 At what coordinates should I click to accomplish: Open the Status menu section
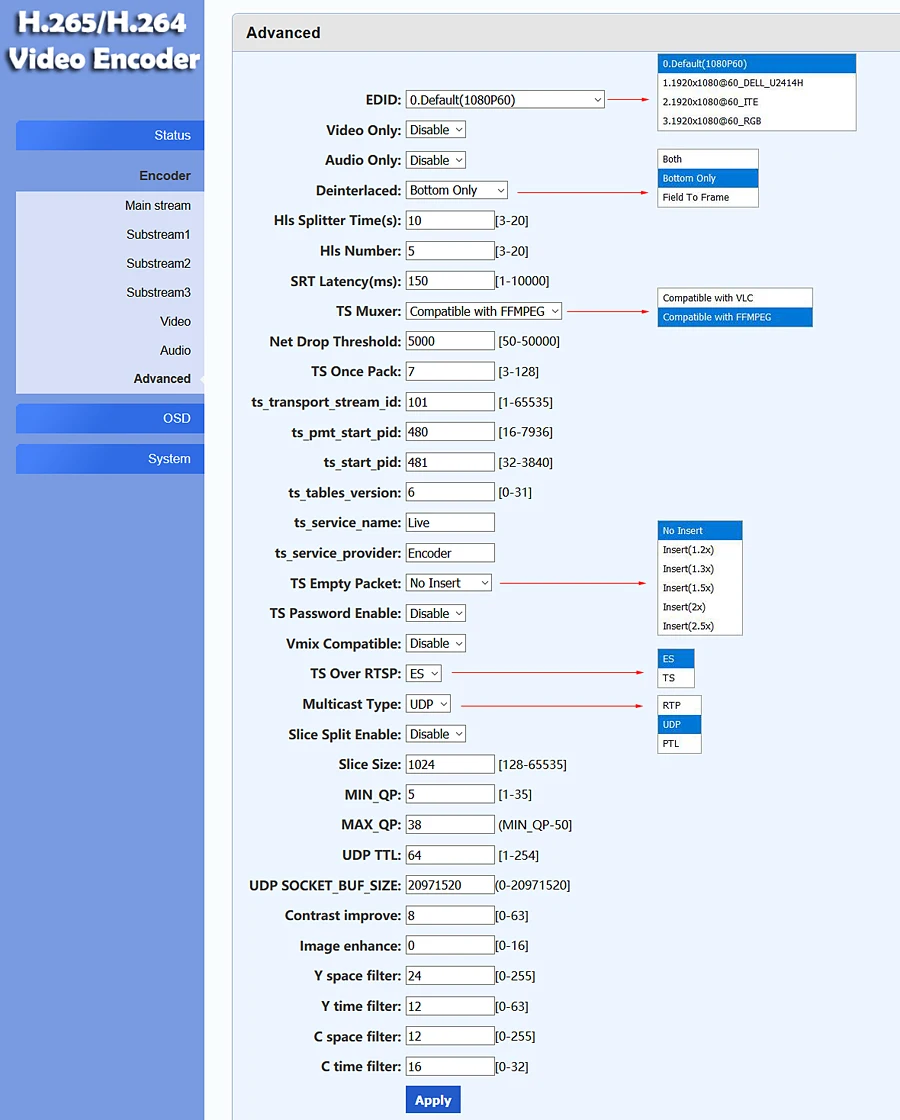click(110, 136)
